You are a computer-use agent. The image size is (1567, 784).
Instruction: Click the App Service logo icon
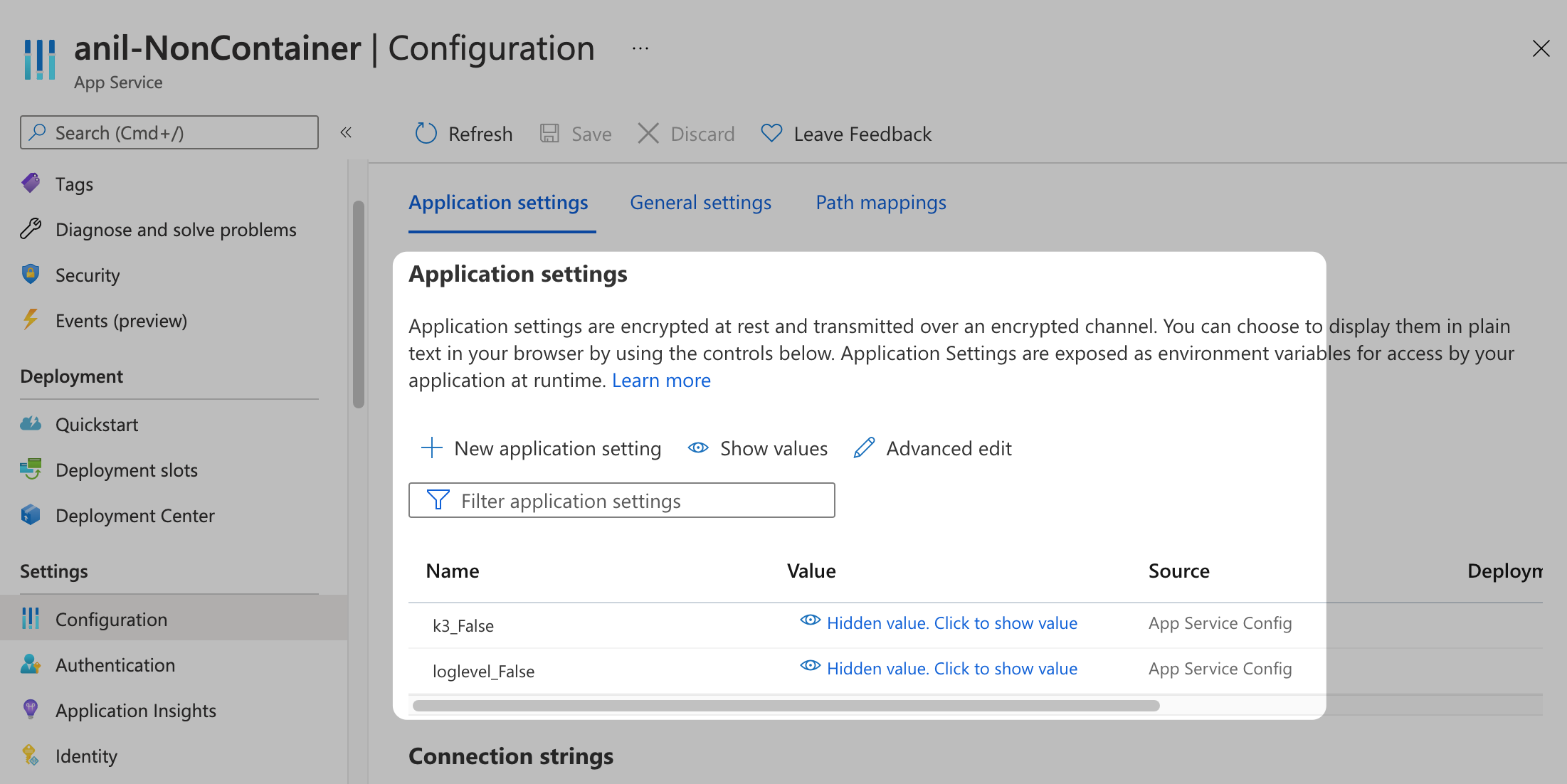pos(39,60)
